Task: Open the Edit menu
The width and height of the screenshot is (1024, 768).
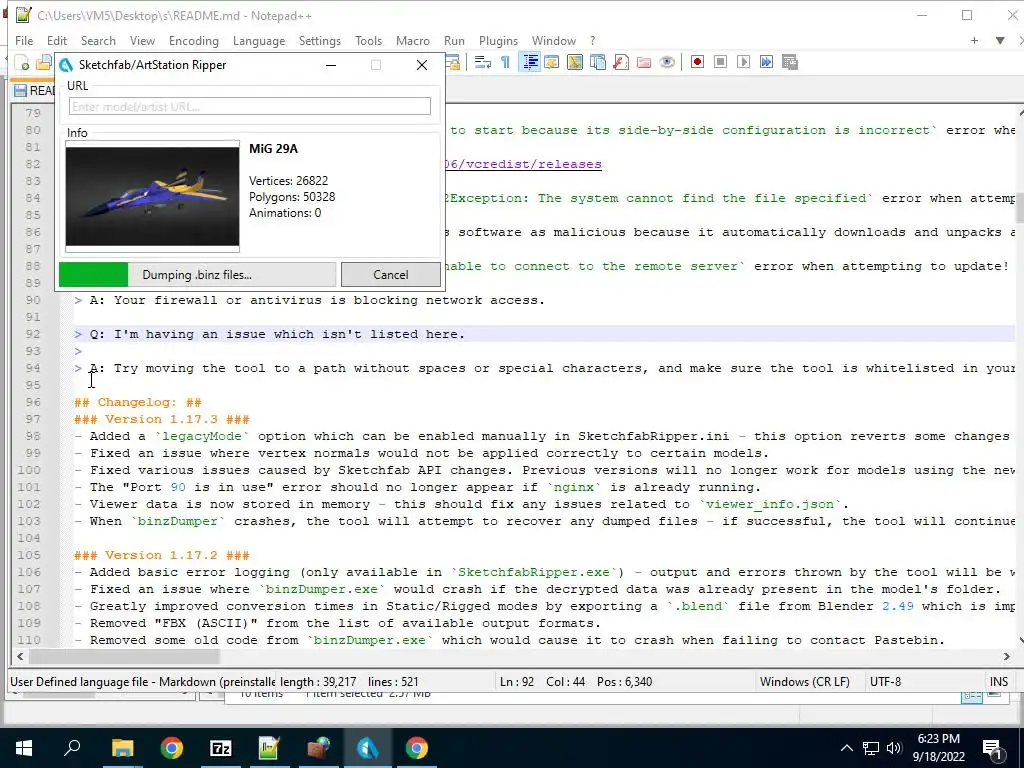Action: (x=57, y=40)
